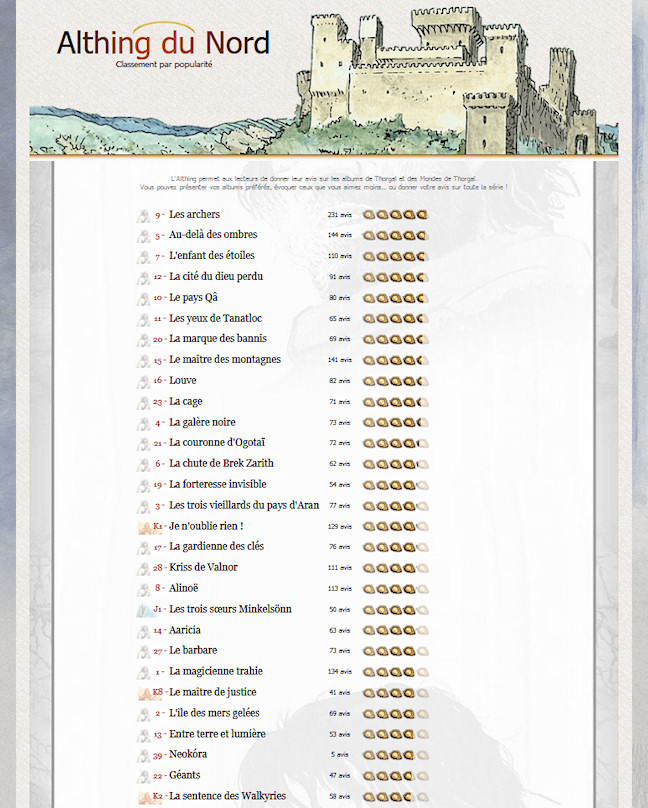Click the album icon beside Je n'oublie rien !
This screenshot has height=808, width=648.
point(143,526)
